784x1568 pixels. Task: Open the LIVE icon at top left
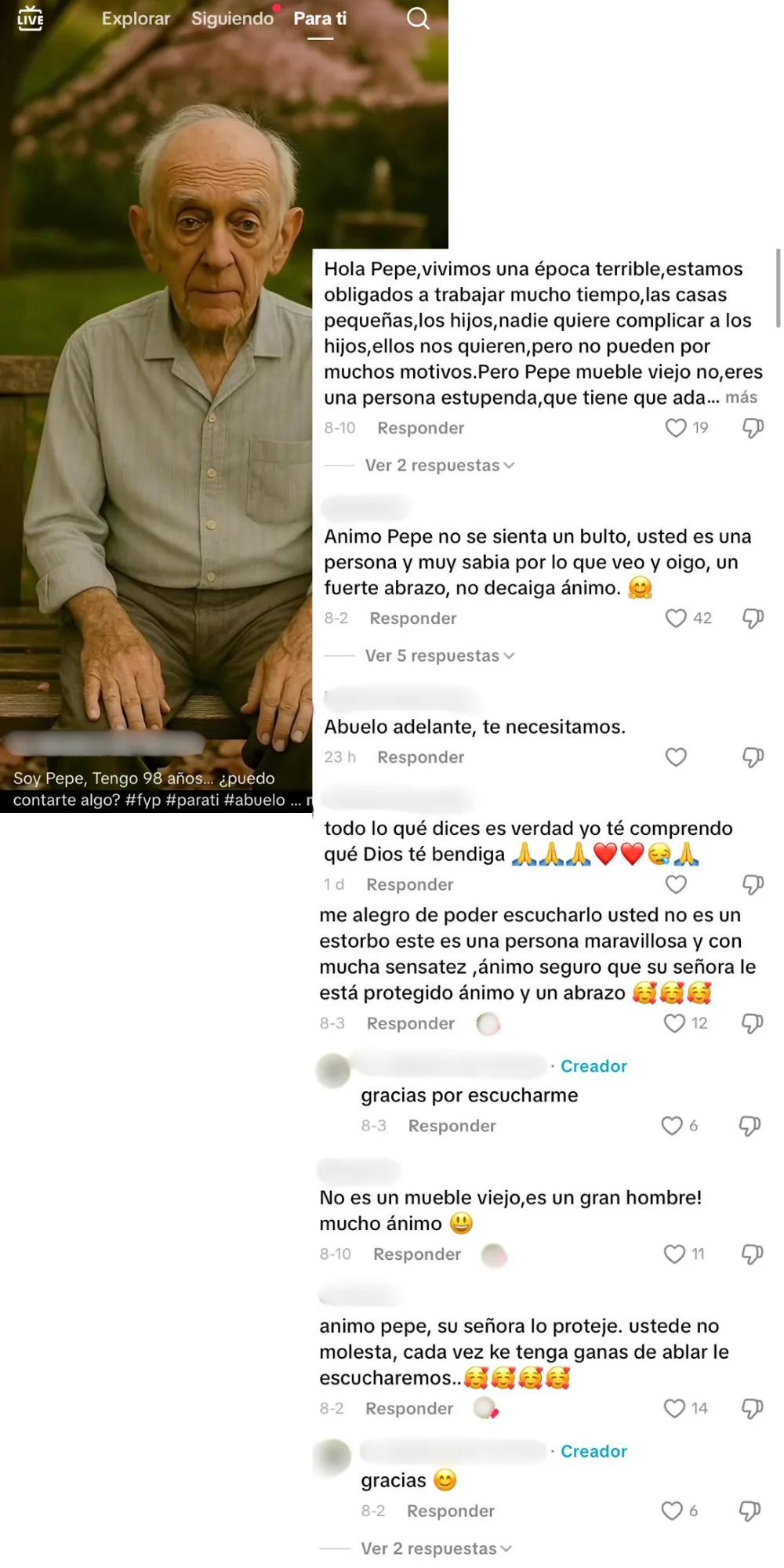pos(31,18)
